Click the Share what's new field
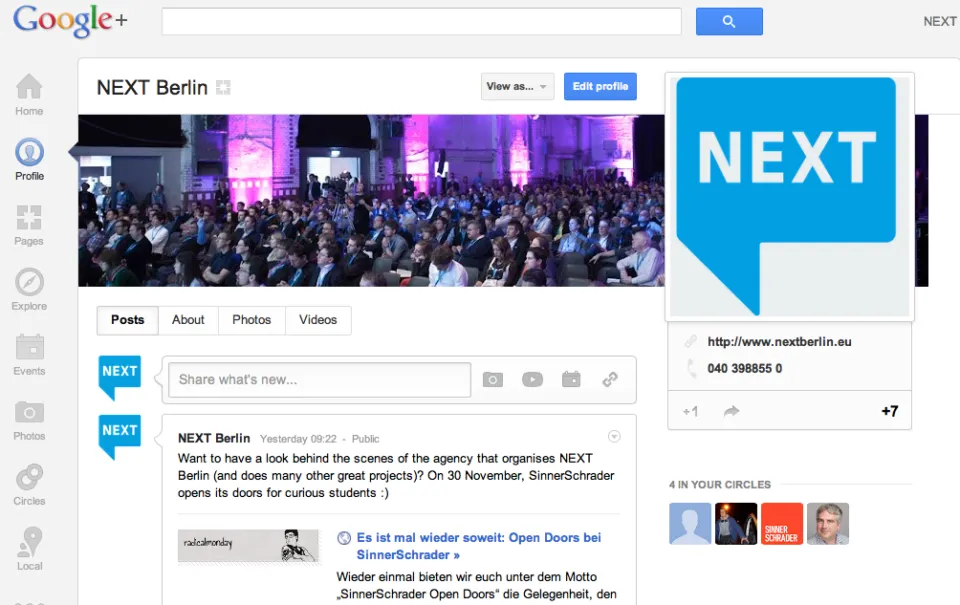The width and height of the screenshot is (960, 605). 320,380
